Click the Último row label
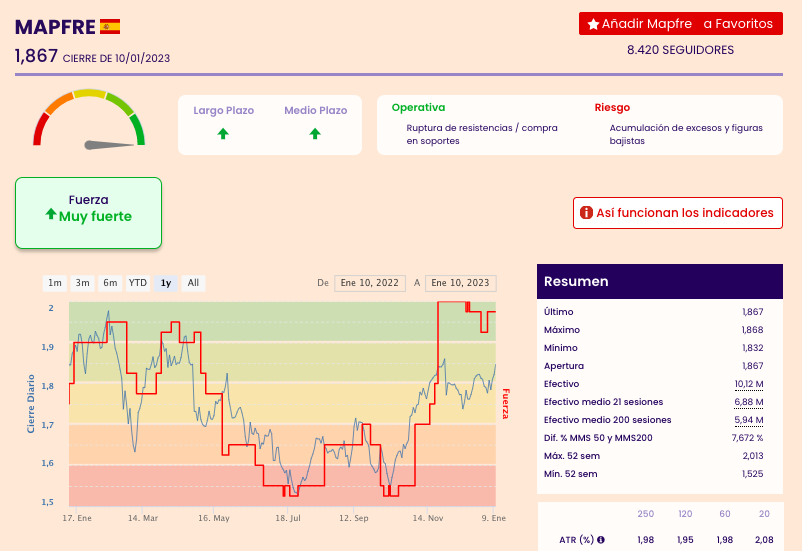This screenshot has height=551, width=802. point(559,312)
